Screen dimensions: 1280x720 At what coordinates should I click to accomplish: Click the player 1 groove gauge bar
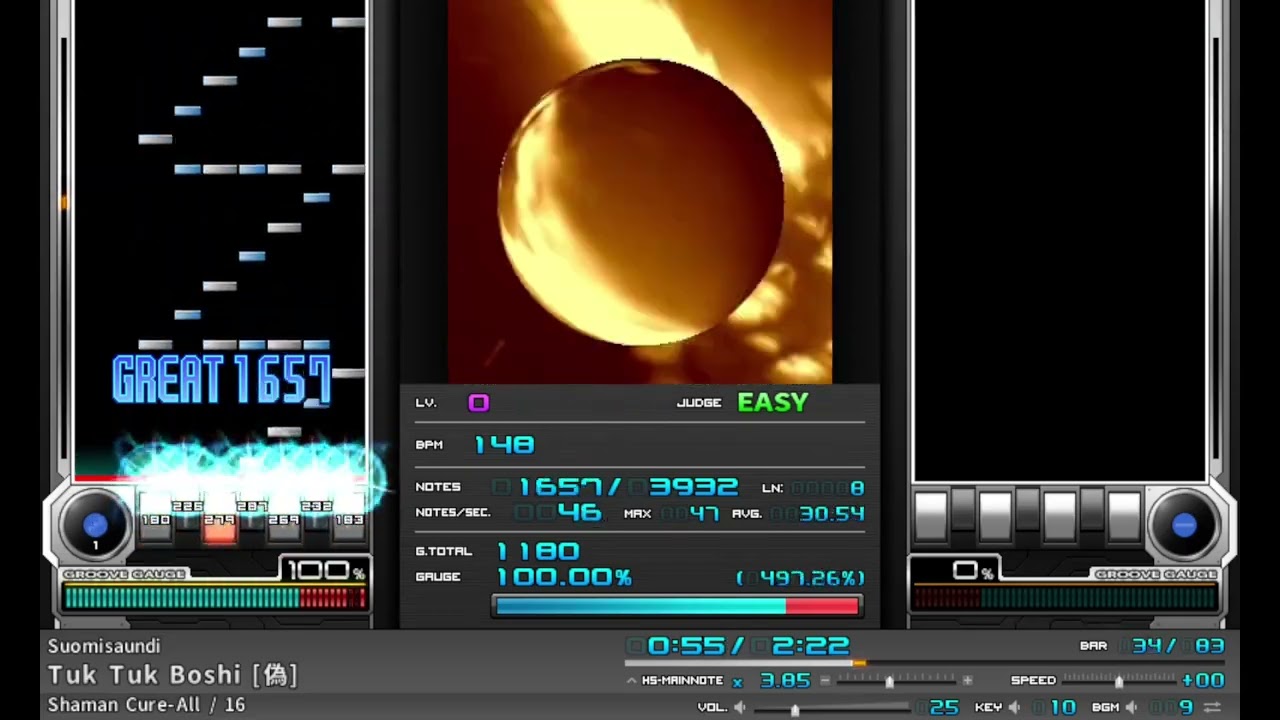point(214,598)
